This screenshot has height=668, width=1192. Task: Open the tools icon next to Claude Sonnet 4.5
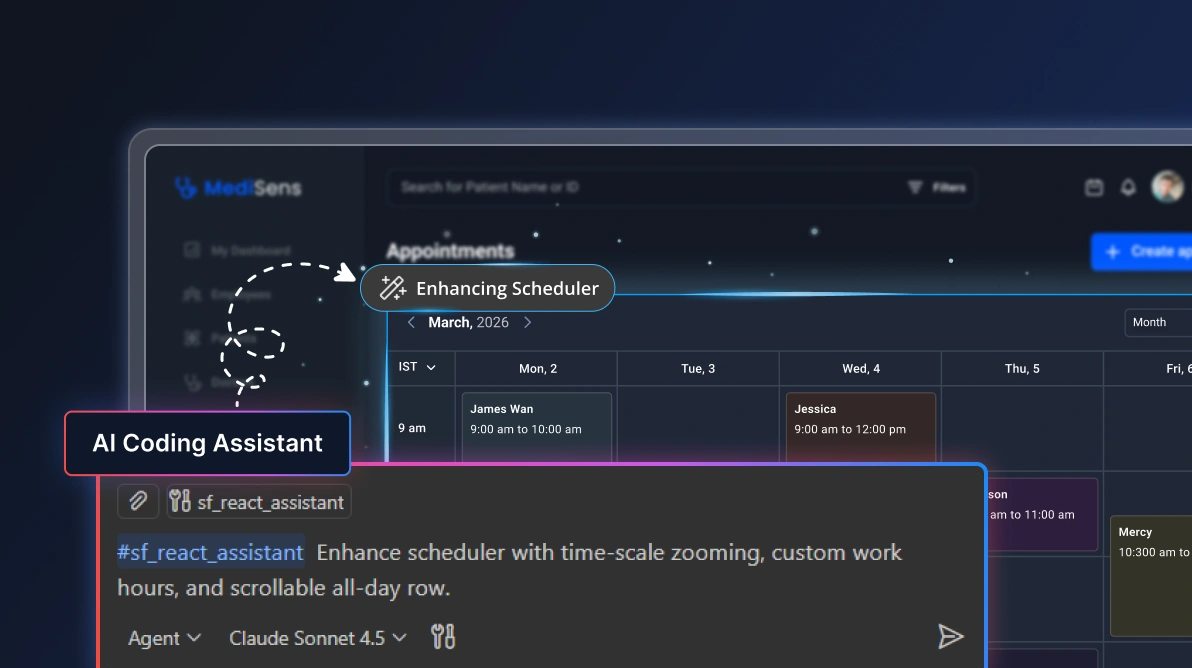click(442, 637)
